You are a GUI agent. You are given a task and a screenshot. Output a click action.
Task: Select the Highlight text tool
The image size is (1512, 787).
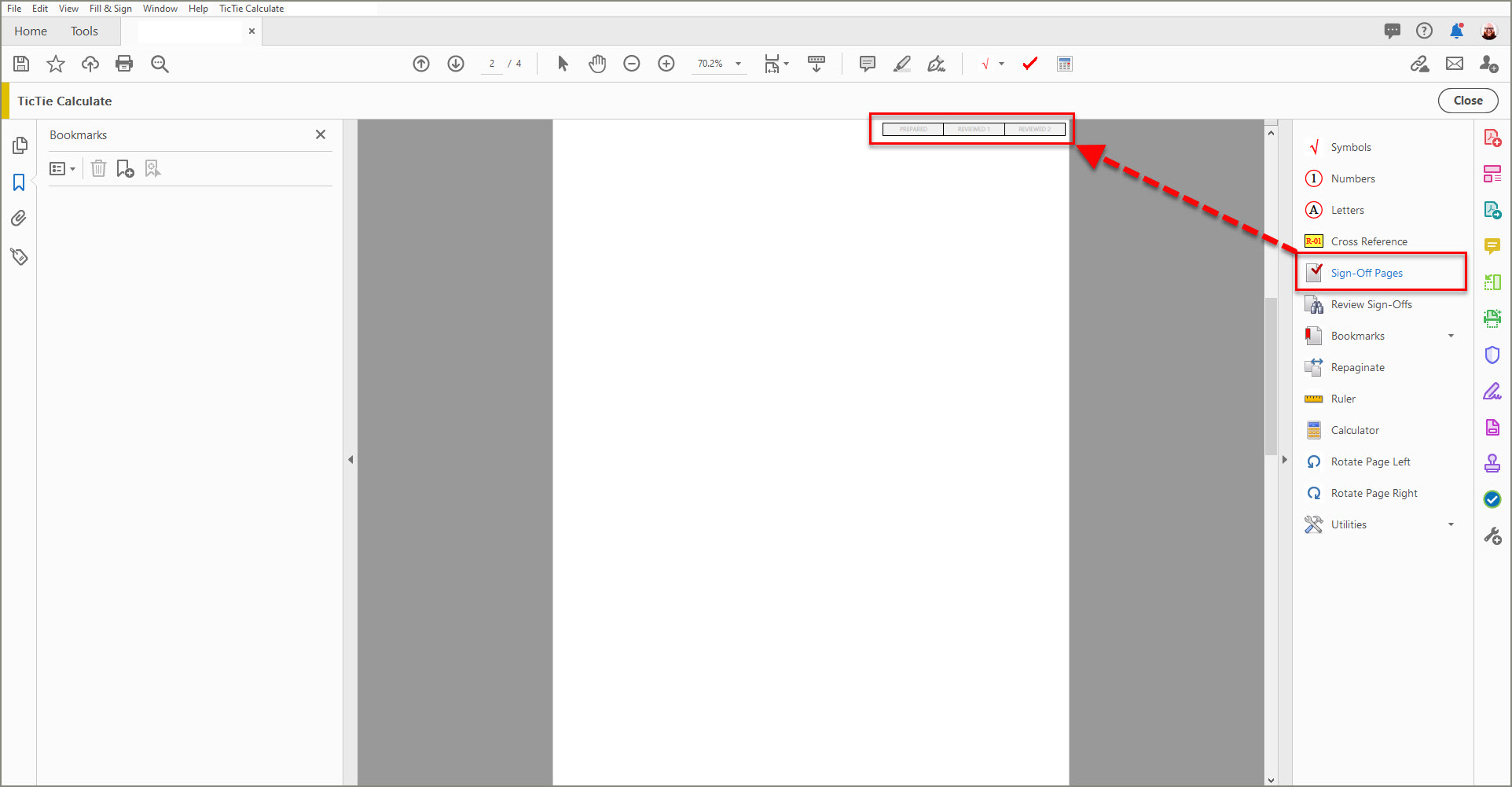tap(902, 63)
